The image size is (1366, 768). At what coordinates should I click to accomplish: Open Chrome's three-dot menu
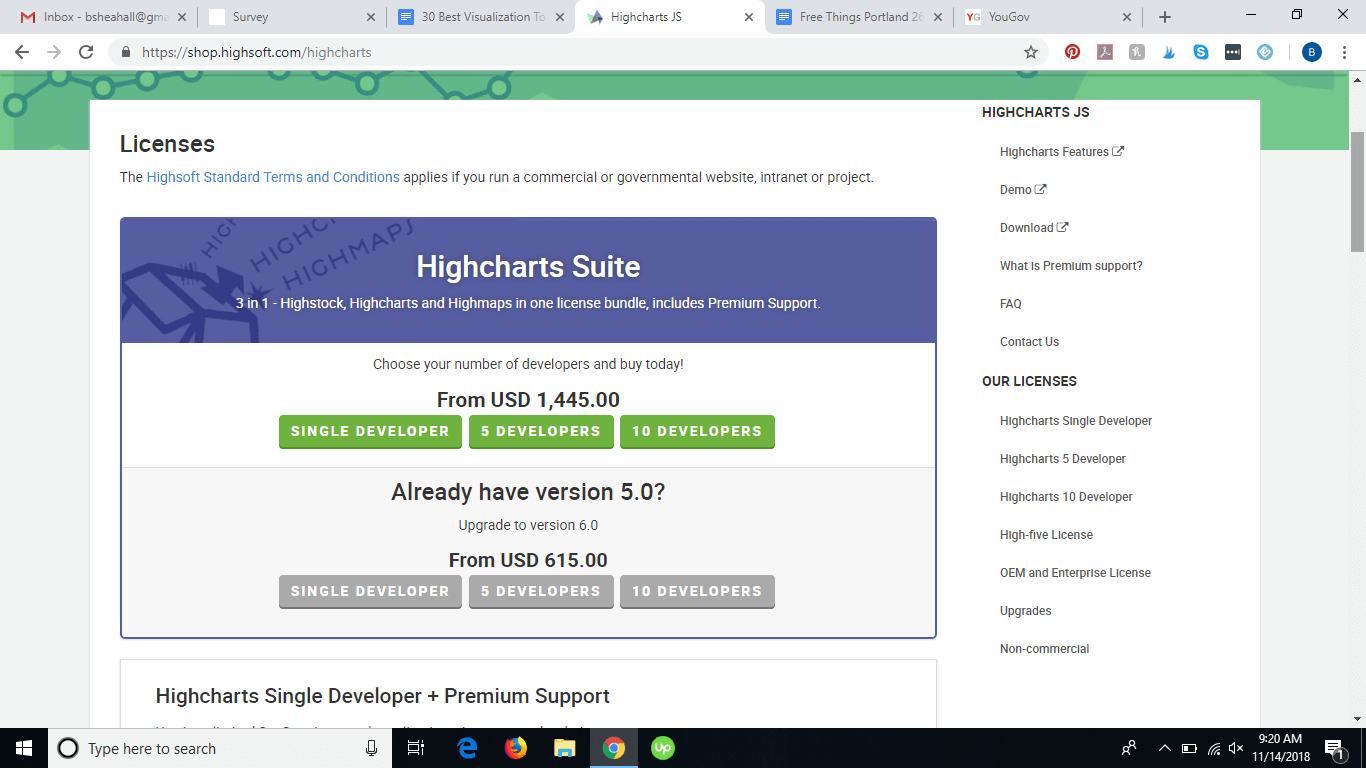tap(1344, 51)
